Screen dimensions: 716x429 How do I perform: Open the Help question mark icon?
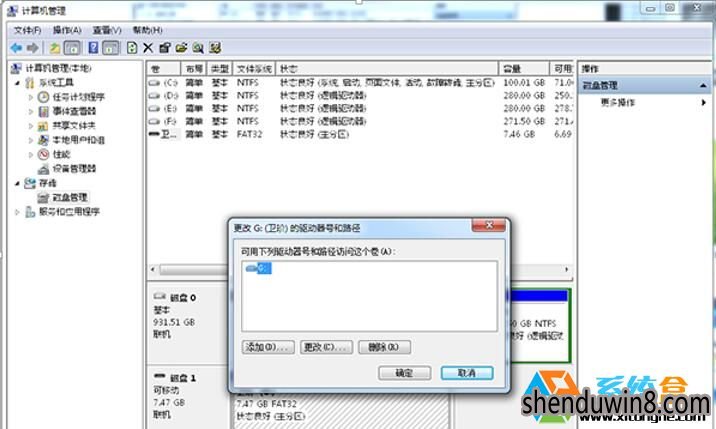[93, 48]
